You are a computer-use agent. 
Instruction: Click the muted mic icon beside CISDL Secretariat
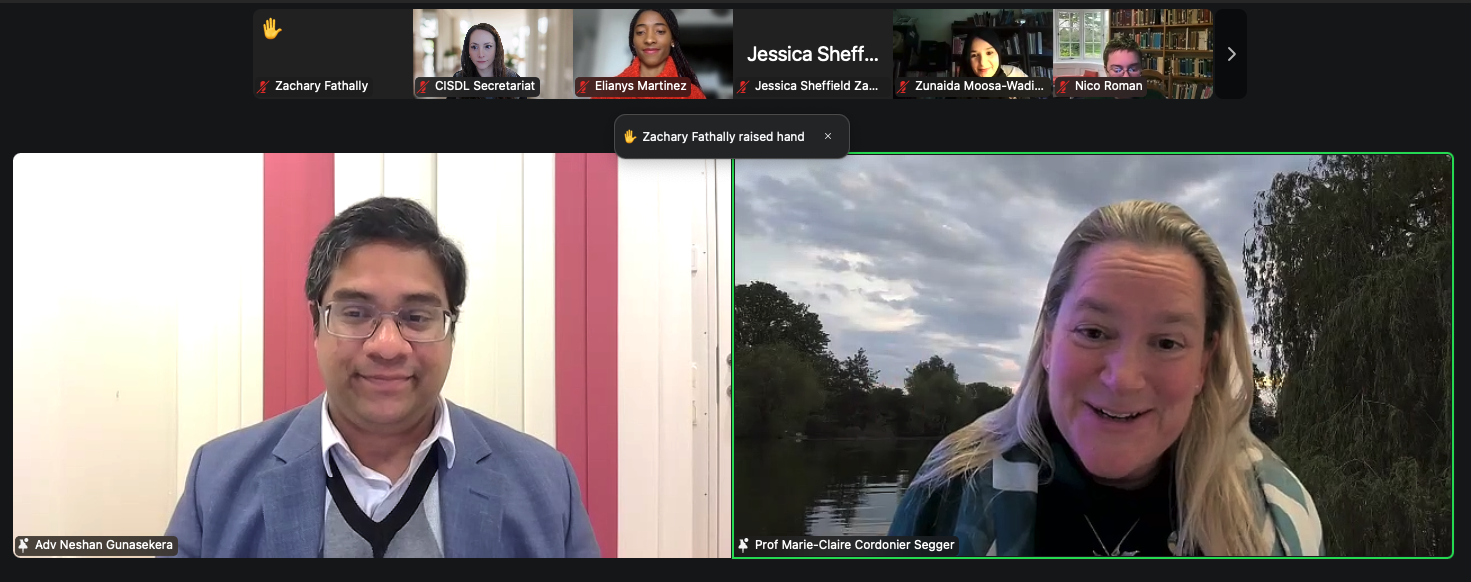tap(424, 87)
